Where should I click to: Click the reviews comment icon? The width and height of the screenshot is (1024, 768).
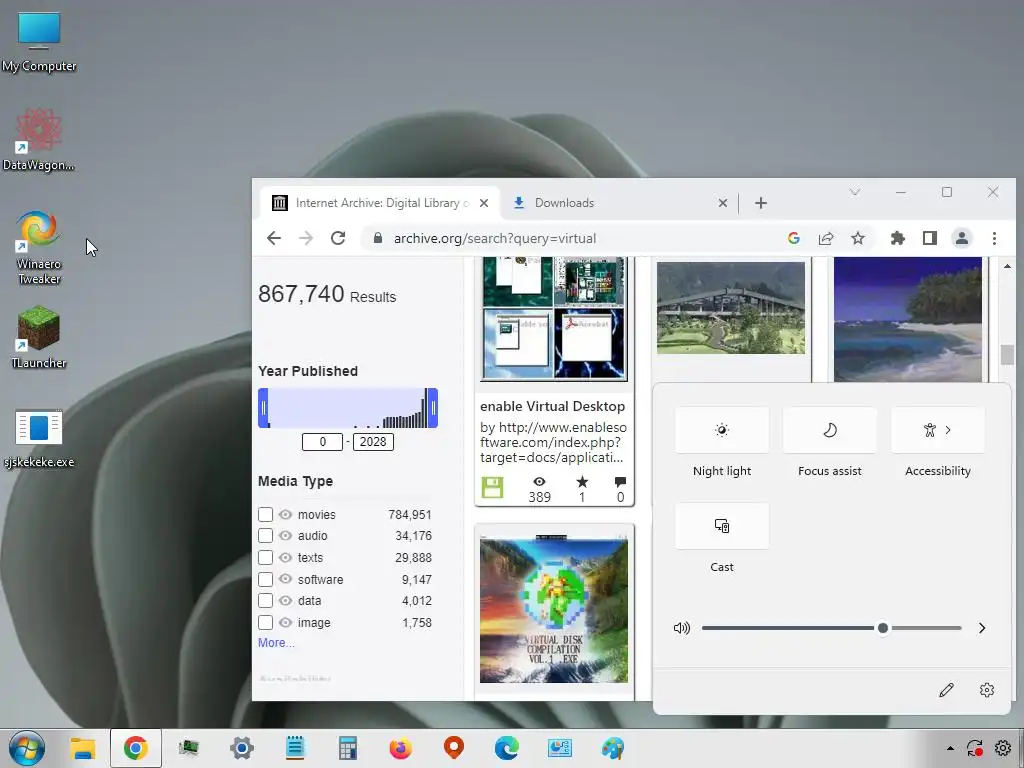coord(620,482)
